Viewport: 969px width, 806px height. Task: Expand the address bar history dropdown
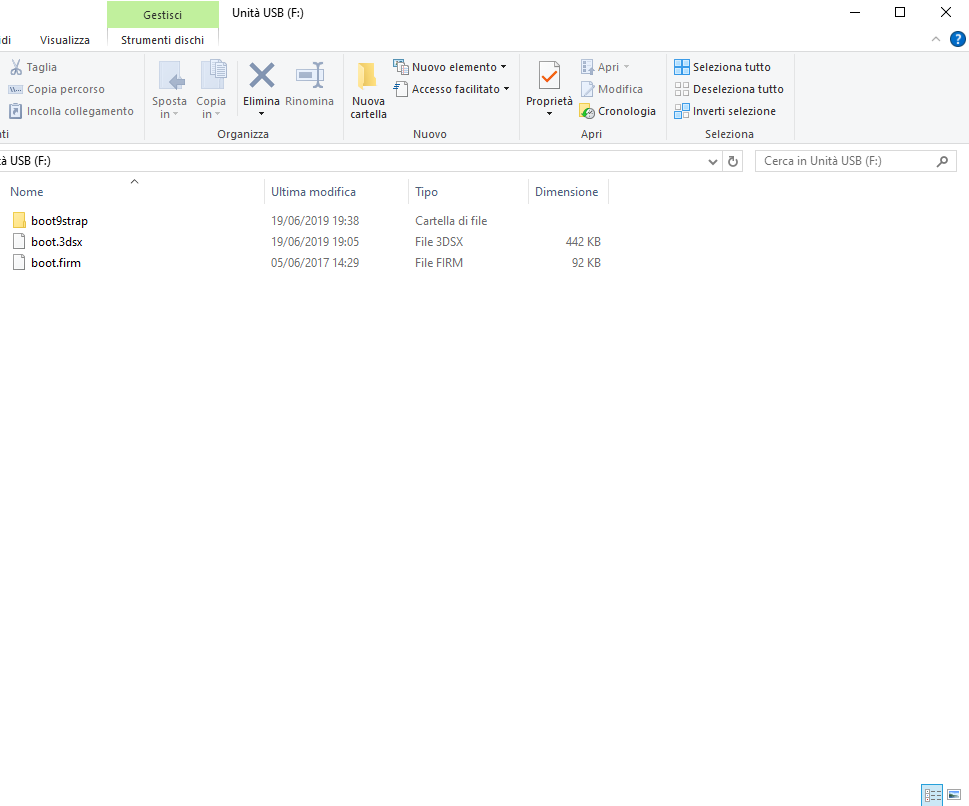tap(713, 161)
